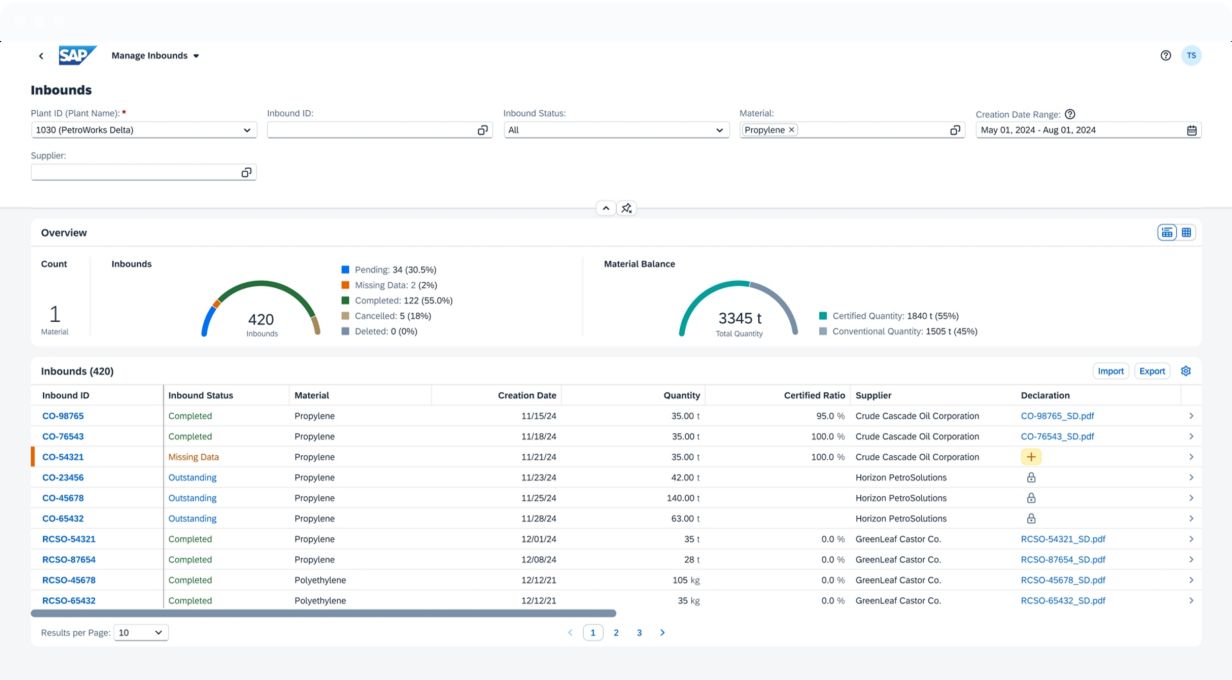1232x680 pixels.
Task: Open the help question mark icon
Action: pyautogui.click(x=1166, y=56)
